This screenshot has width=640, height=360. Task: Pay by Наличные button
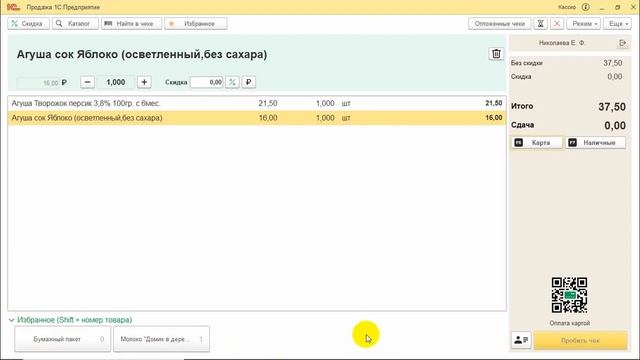pos(596,142)
